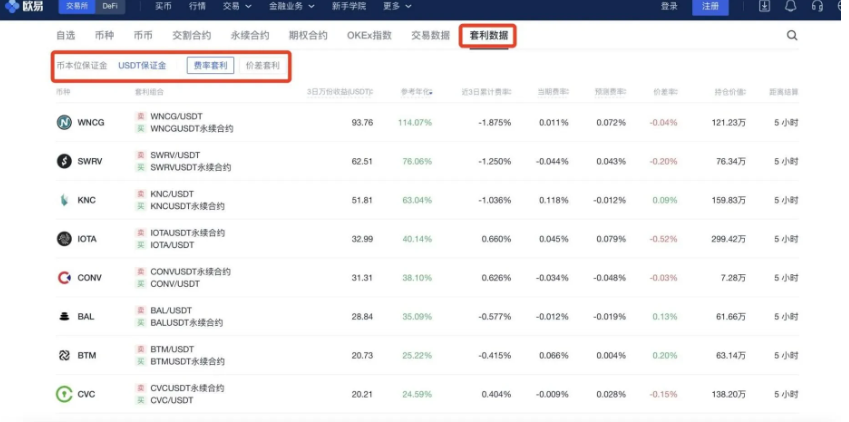Click KNC cumulative rate -1.036%
Image resolution: width=849 pixels, height=422 pixels.
494,200
